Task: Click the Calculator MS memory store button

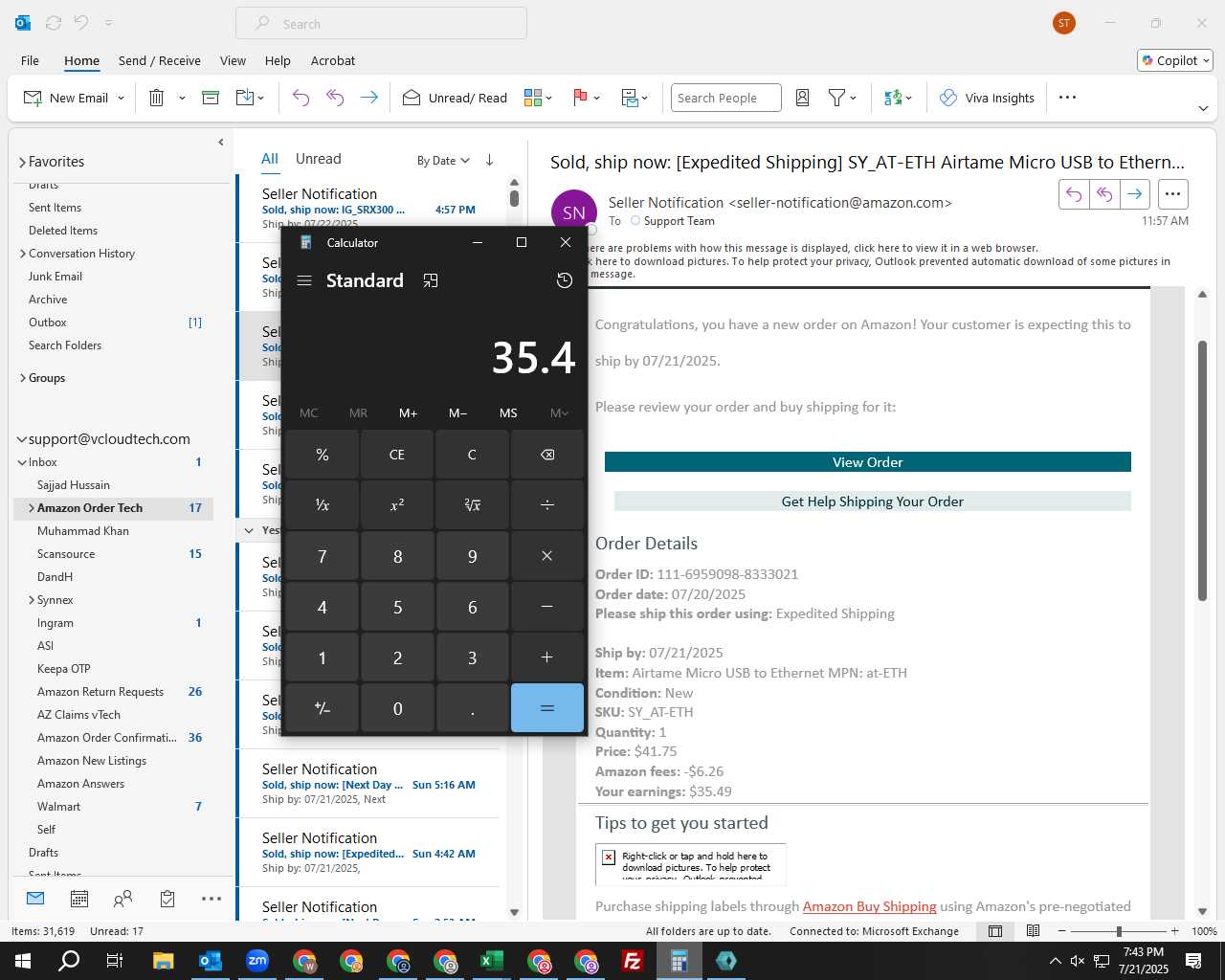Action: tap(508, 413)
